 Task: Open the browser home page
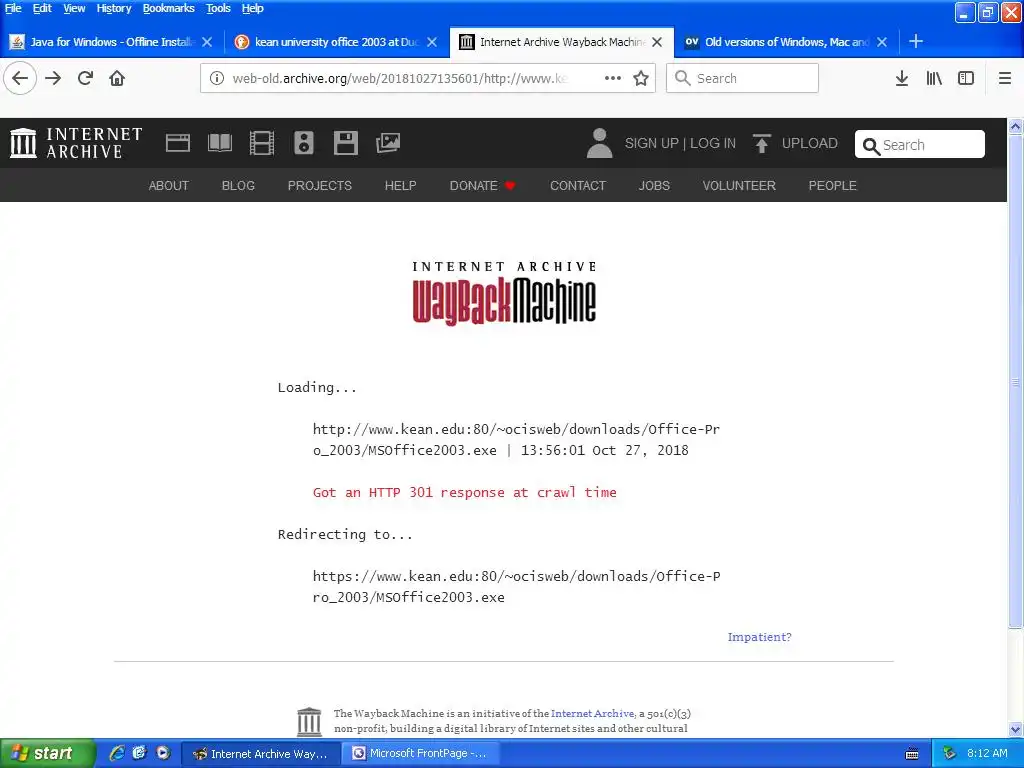117,78
